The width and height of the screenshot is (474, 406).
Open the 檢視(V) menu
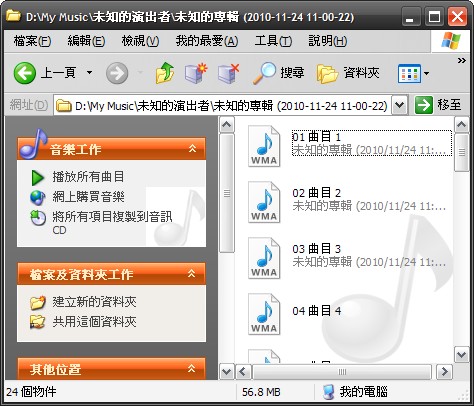pos(140,41)
